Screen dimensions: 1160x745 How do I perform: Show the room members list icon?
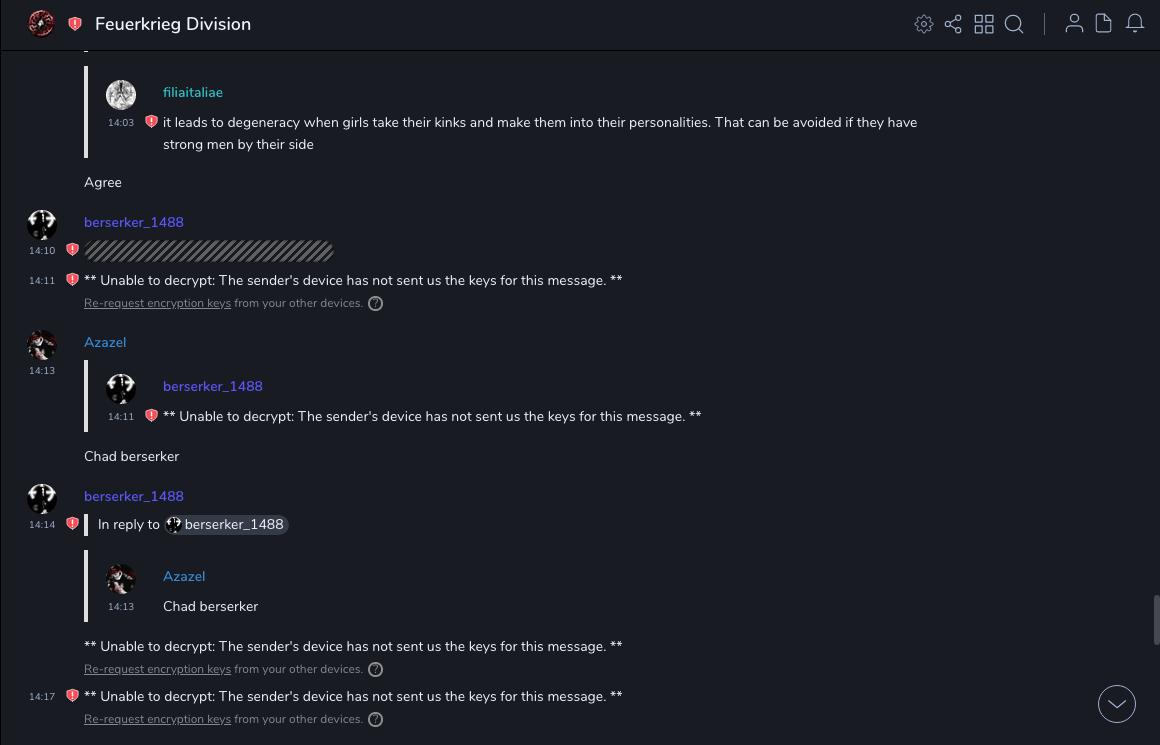point(1074,24)
